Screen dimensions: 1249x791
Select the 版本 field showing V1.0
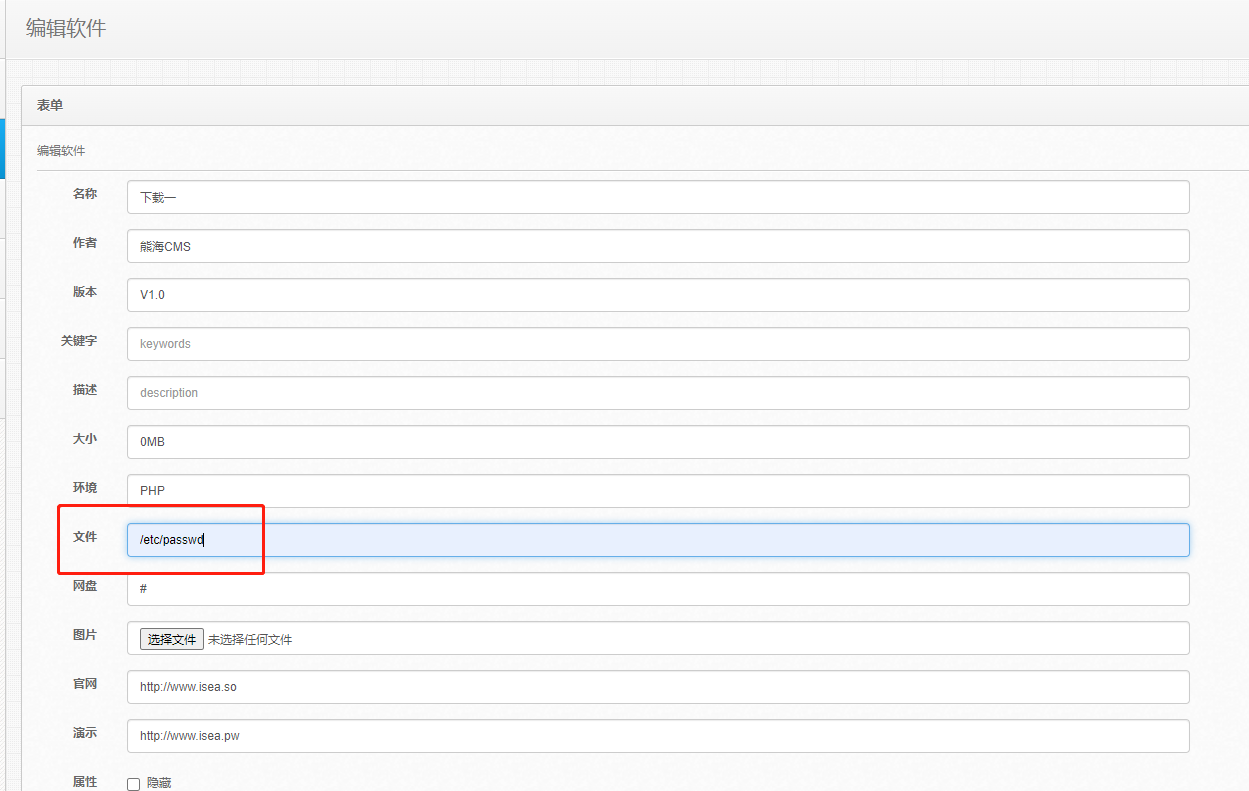(658, 295)
